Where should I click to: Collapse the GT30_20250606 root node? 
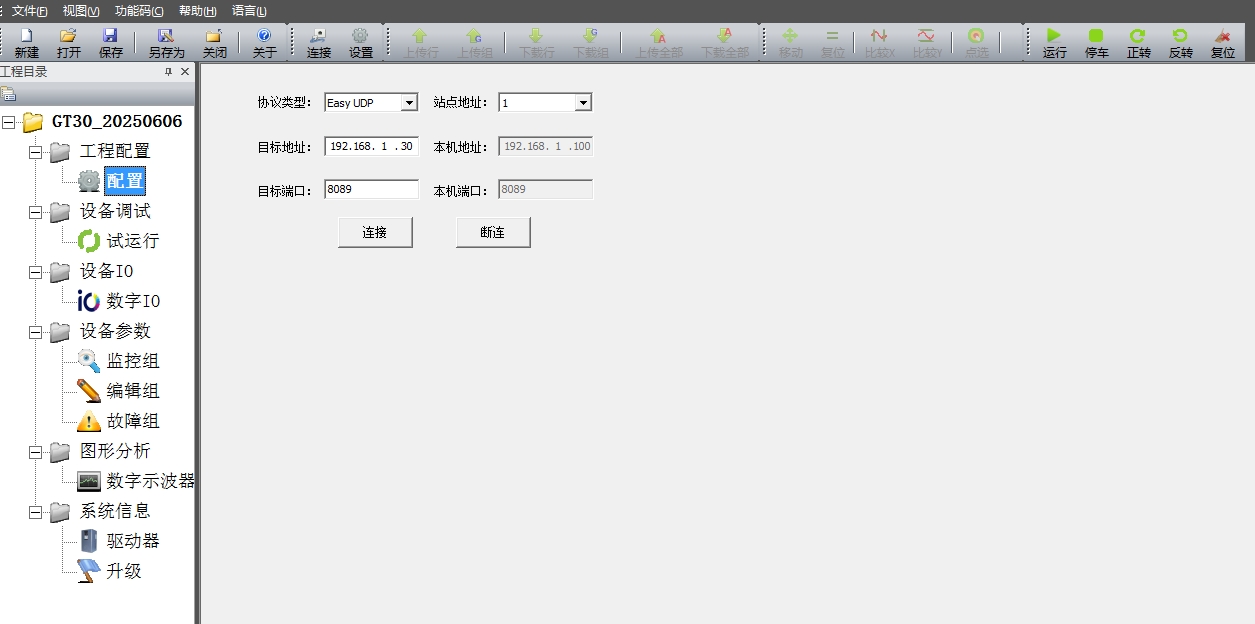point(9,122)
